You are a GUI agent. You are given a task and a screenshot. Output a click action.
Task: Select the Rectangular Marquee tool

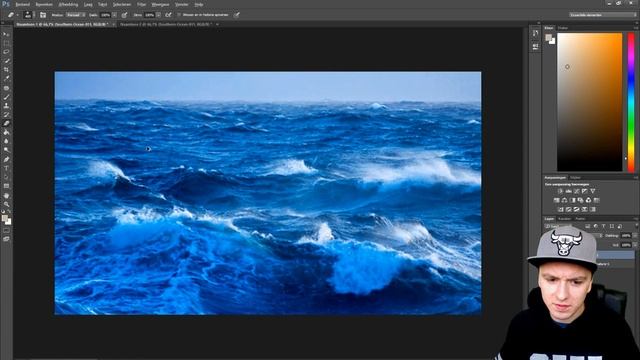point(6,43)
